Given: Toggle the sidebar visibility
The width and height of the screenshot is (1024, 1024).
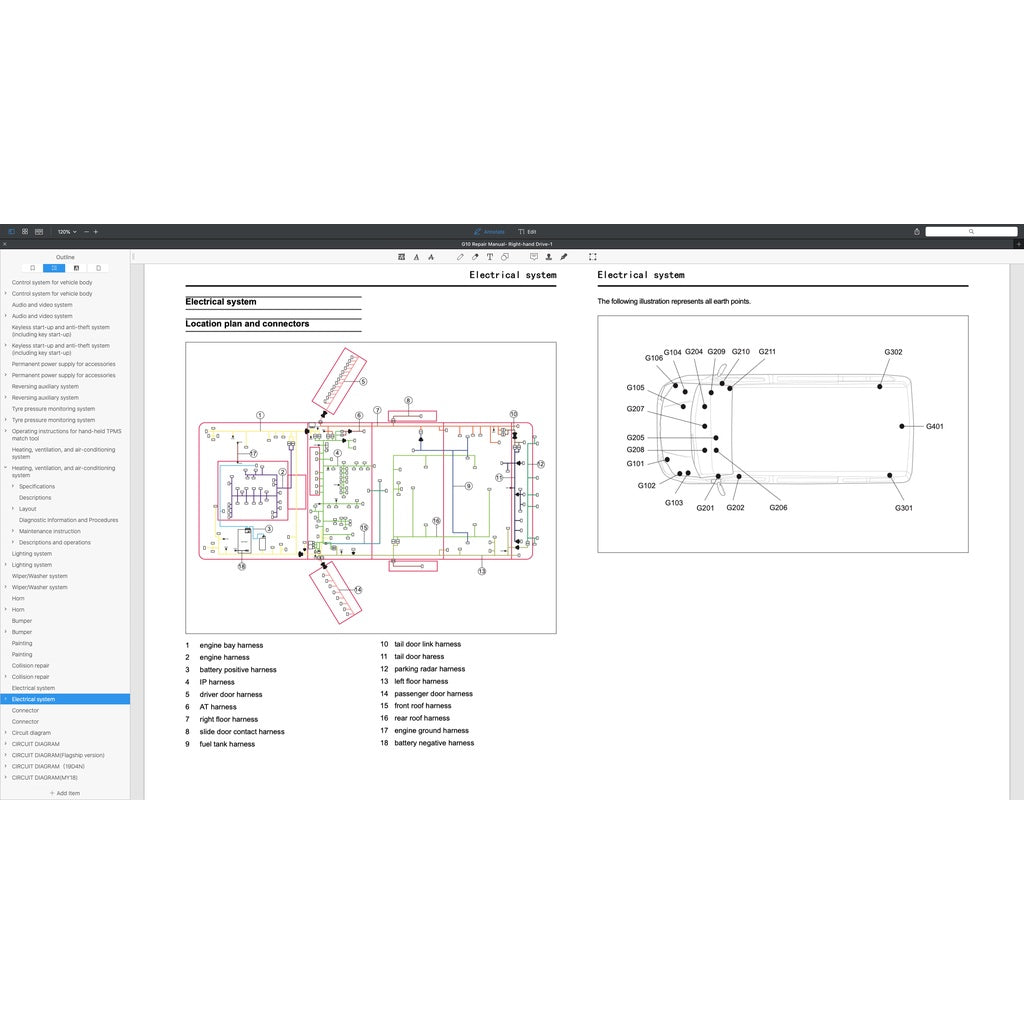Looking at the screenshot, I should click(11, 231).
